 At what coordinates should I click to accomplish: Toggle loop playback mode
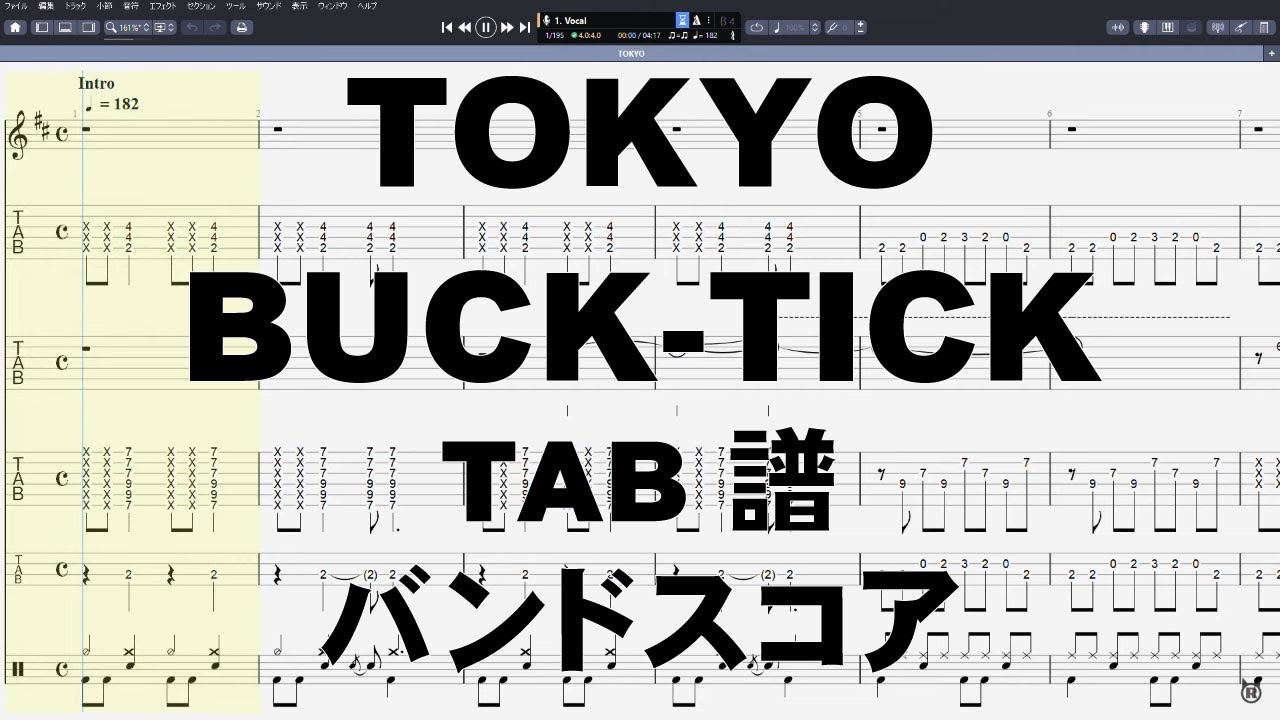point(758,27)
